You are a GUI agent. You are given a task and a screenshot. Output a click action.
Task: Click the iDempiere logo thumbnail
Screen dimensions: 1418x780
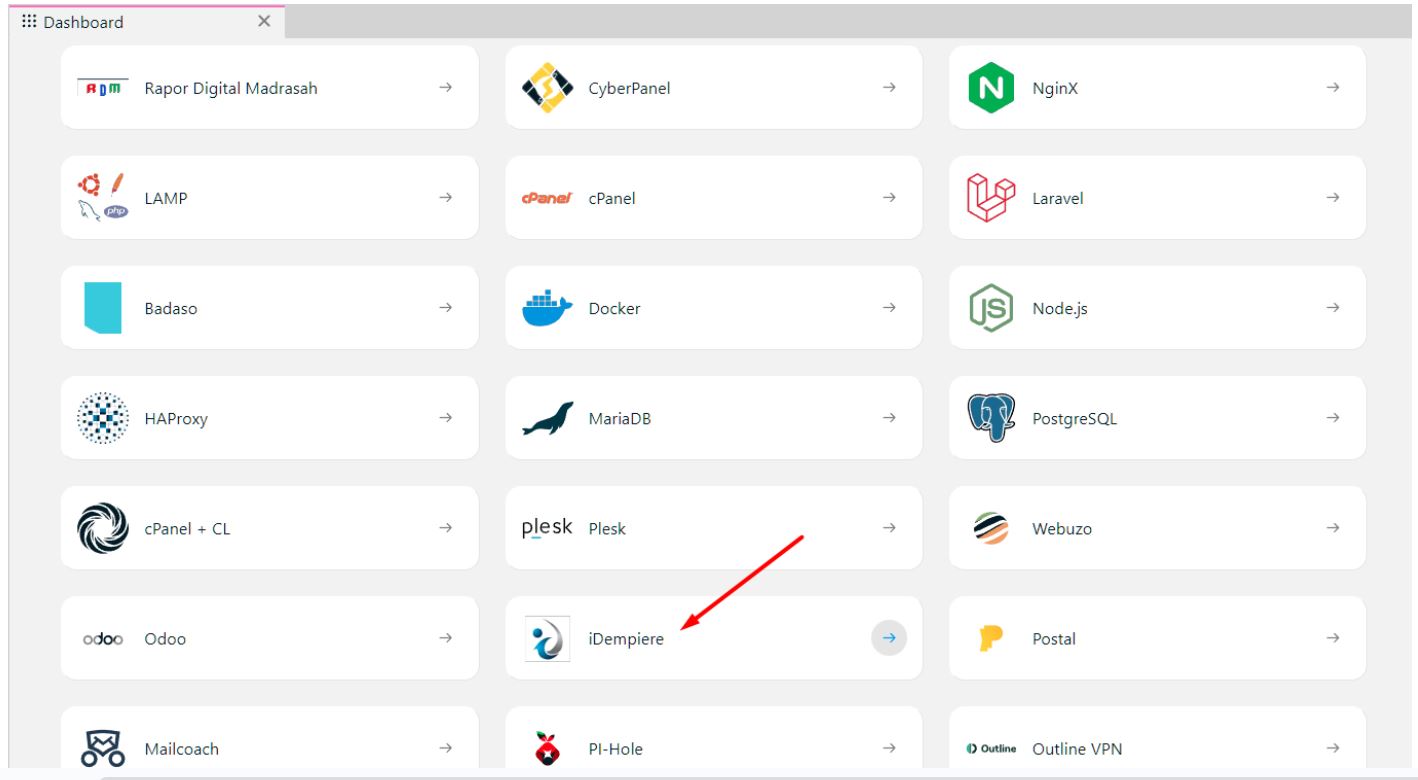point(547,638)
